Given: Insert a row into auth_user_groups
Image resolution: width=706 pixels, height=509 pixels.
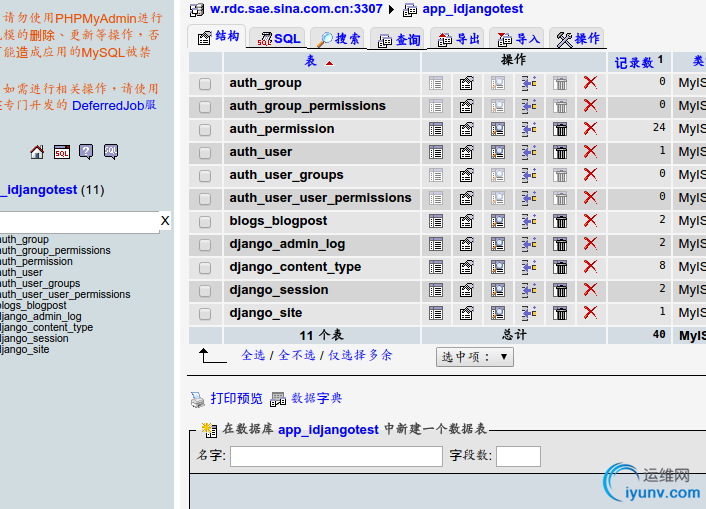Looking at the screenshot, I should click(529, 175).
